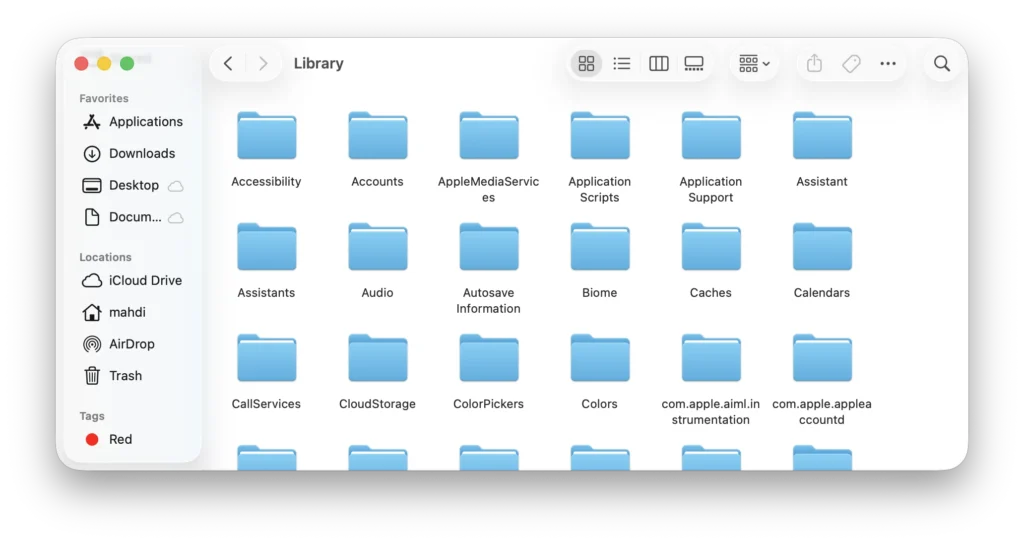Click the forward navigation arrow

[x=263, y=64]
